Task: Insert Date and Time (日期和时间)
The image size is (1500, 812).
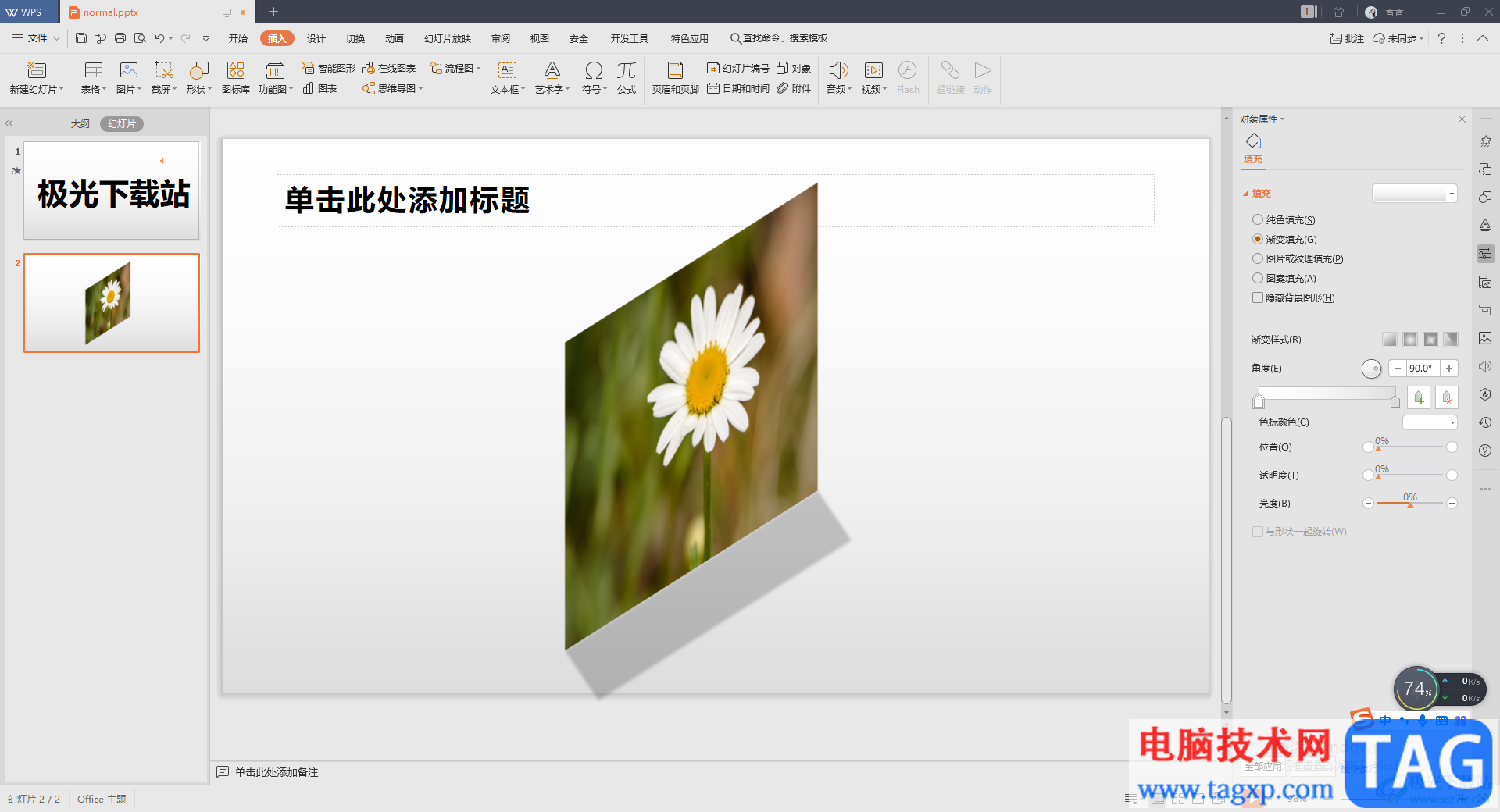Action: 738,88
